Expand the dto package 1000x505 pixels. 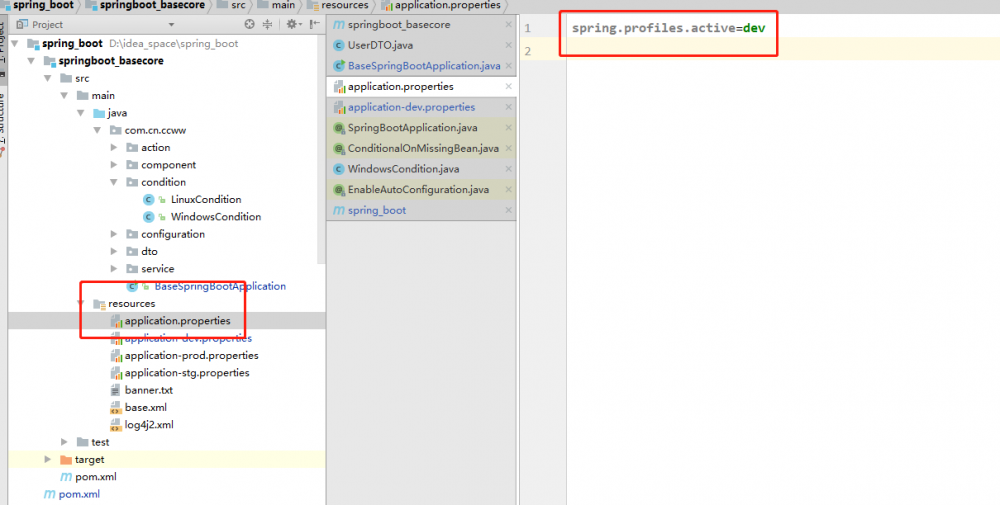(114, 251)
